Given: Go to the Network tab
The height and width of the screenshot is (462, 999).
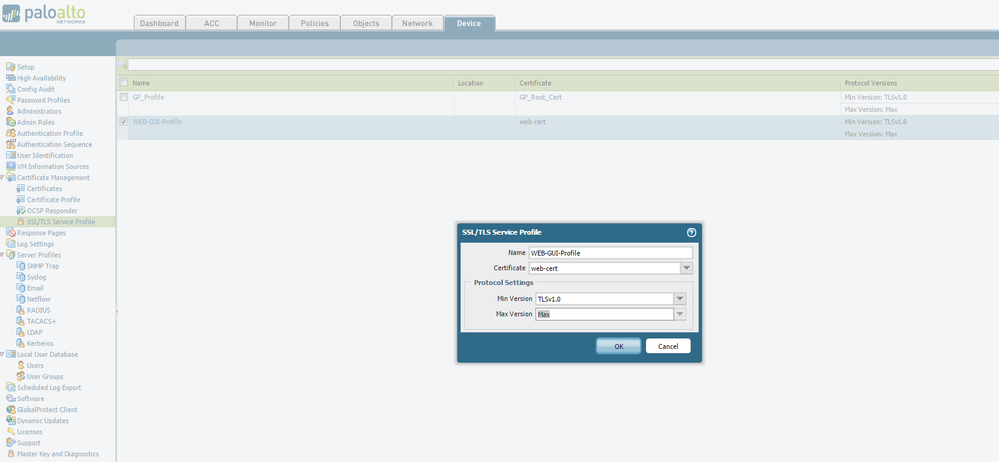Looking at the screenshot, I should tap(417, 23).
